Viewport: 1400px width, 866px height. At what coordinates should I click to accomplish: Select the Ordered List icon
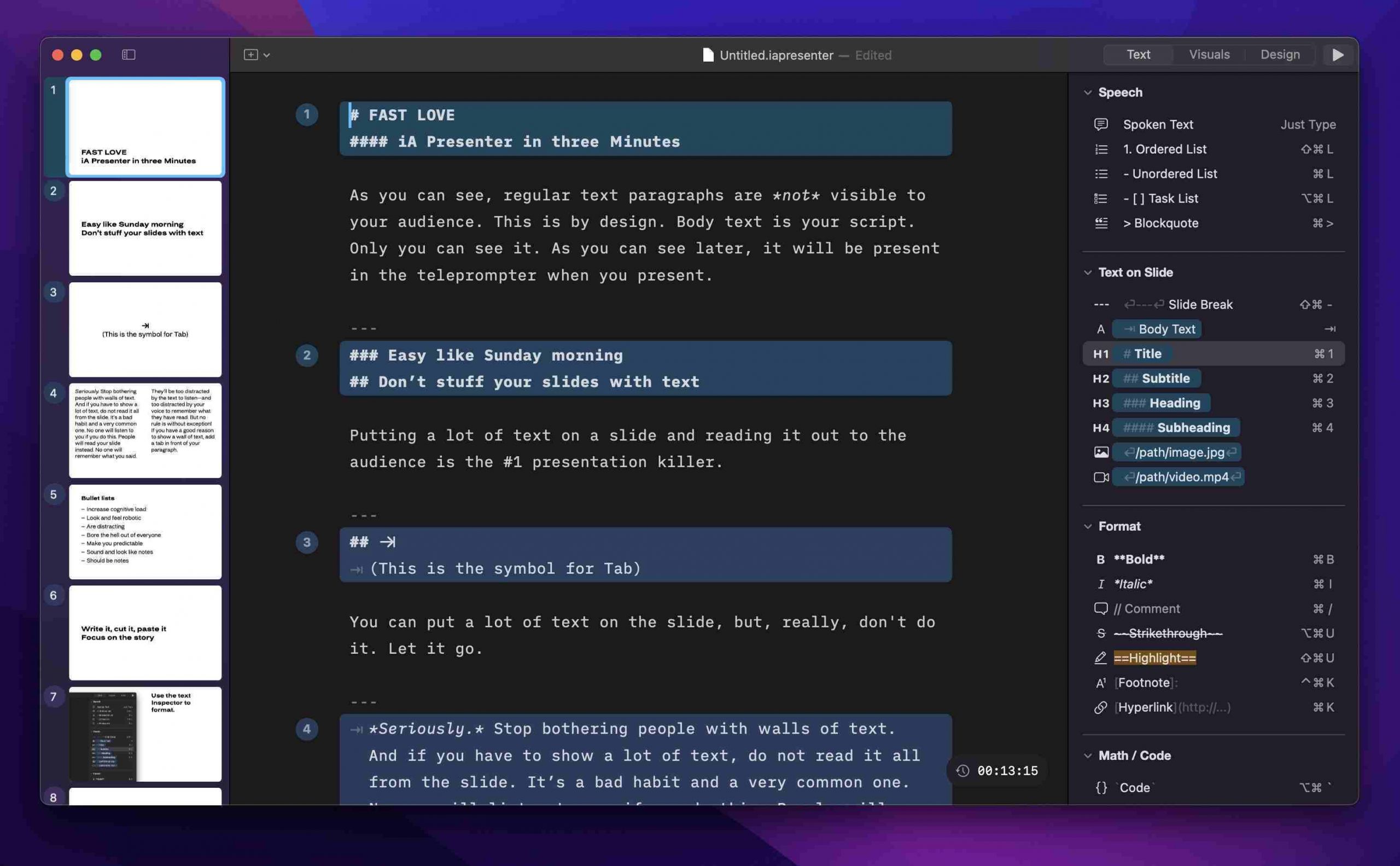coord(1100,149)
